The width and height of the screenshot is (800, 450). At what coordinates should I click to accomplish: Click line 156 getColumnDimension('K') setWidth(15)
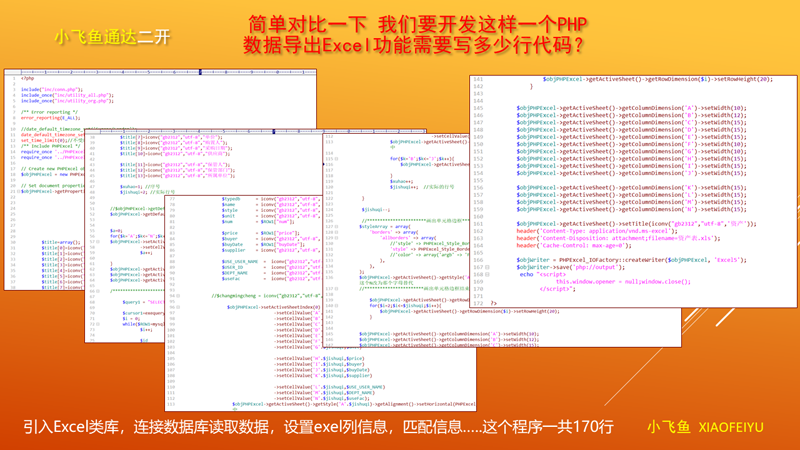(x=631, y=187)
